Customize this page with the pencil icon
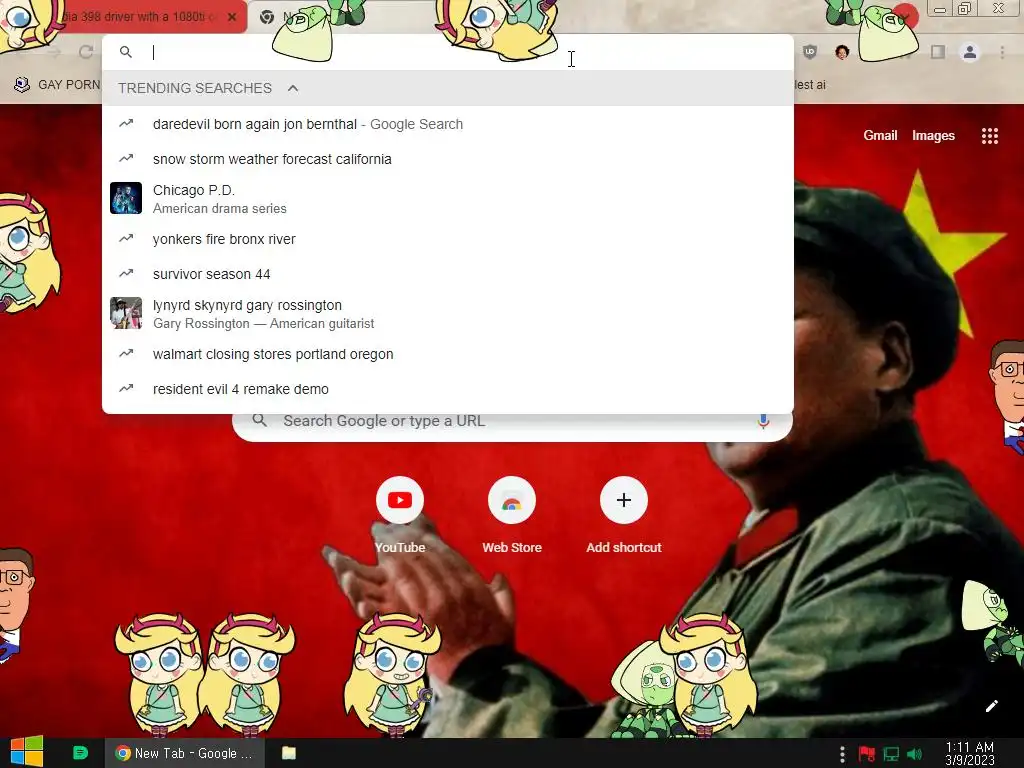 pos(991,706)
